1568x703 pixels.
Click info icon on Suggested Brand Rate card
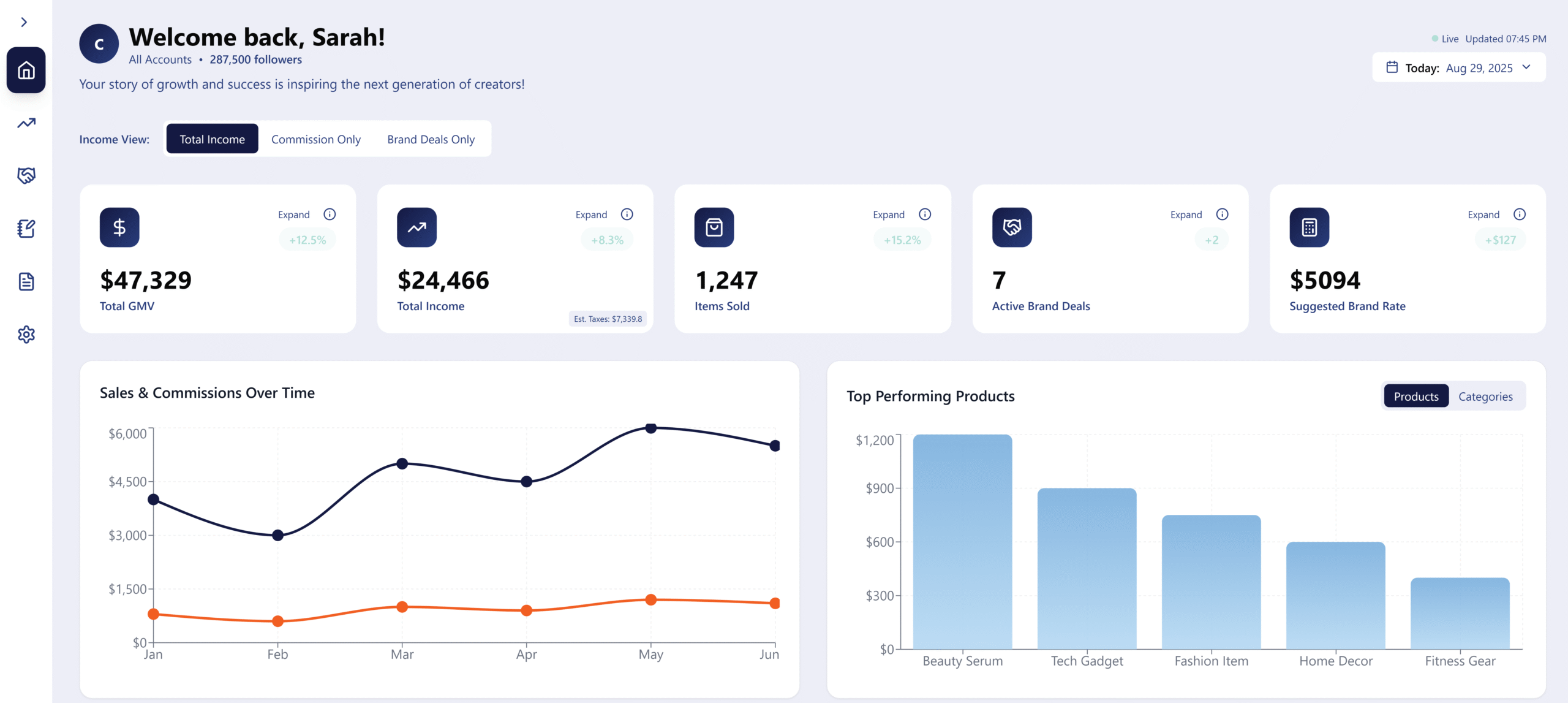1519,214
